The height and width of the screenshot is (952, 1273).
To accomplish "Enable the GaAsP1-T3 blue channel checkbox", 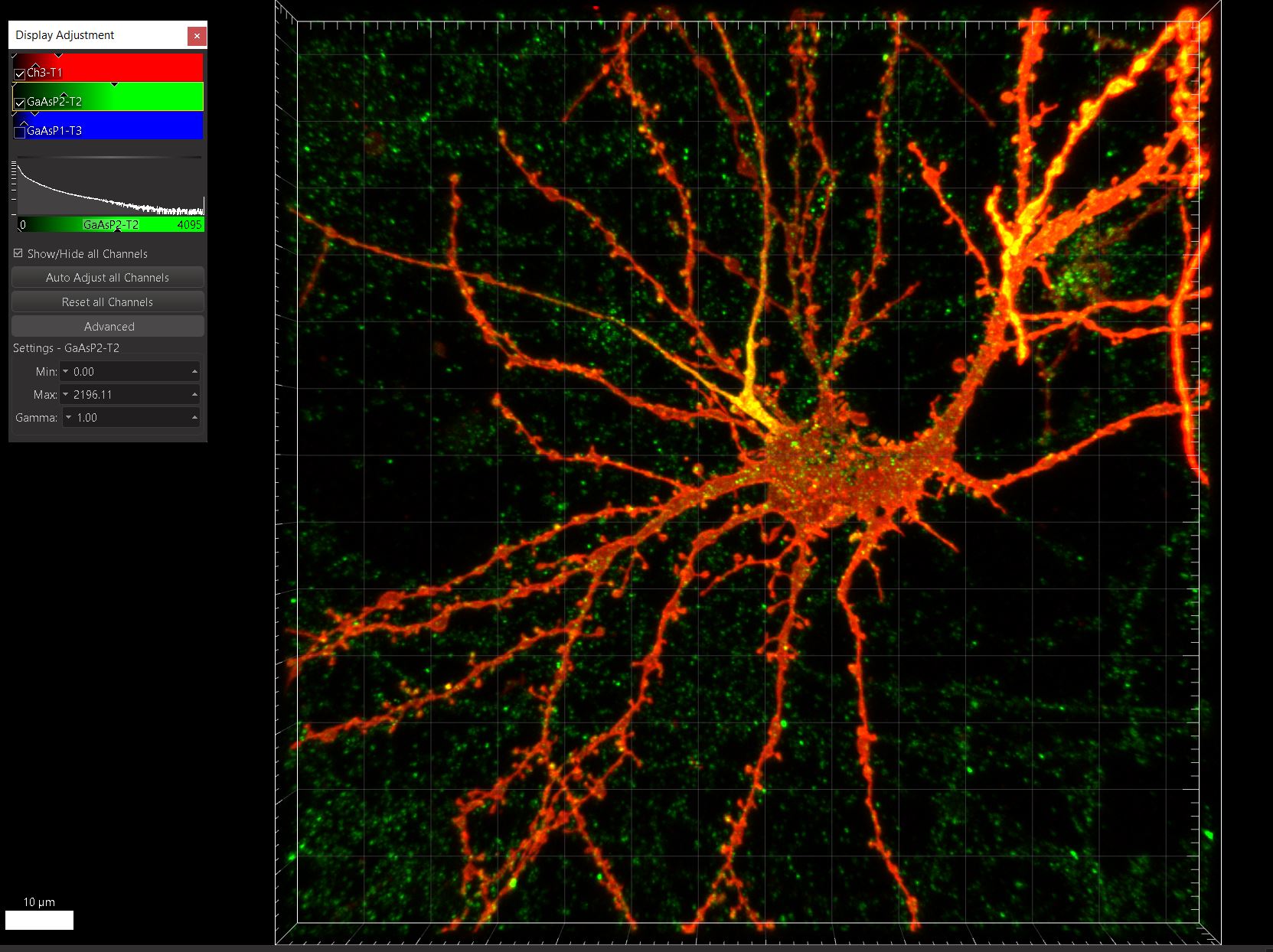I will point(20,132).
